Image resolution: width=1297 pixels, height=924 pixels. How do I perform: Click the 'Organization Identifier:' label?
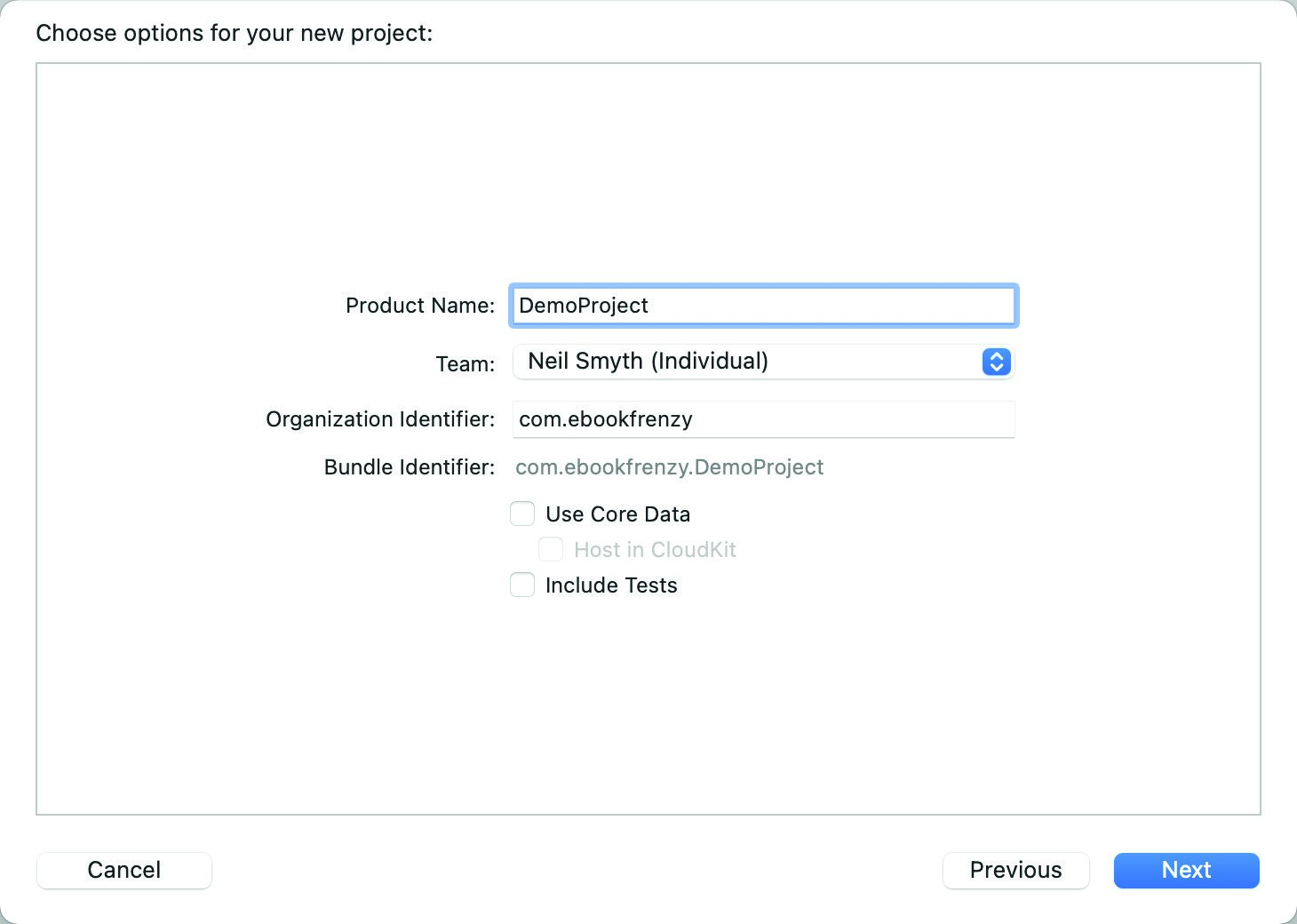380,419
